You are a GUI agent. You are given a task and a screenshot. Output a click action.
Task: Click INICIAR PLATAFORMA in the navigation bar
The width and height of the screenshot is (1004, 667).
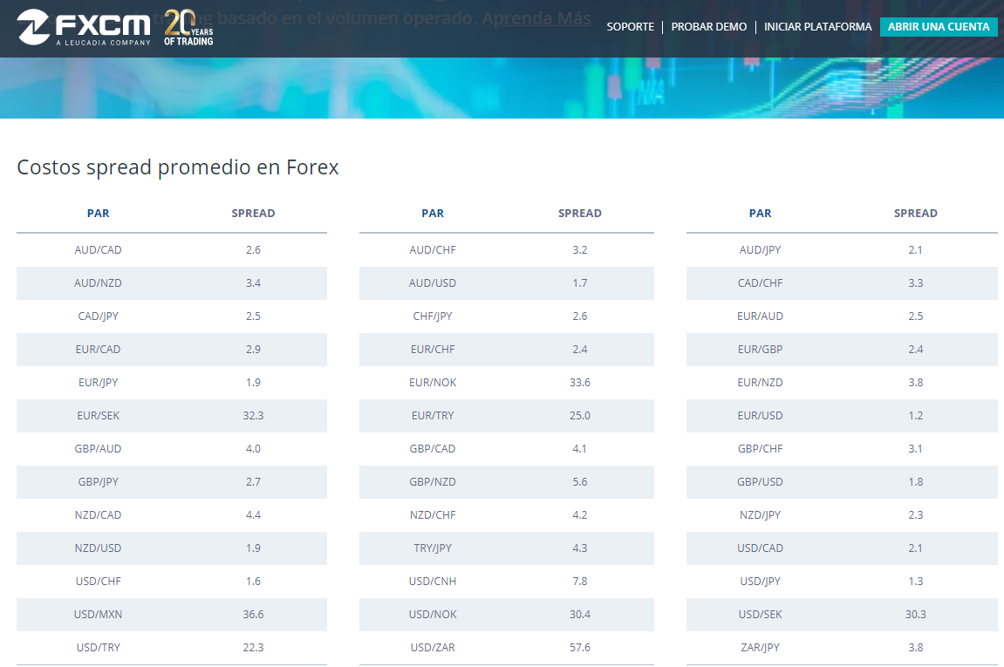[817, 27]
